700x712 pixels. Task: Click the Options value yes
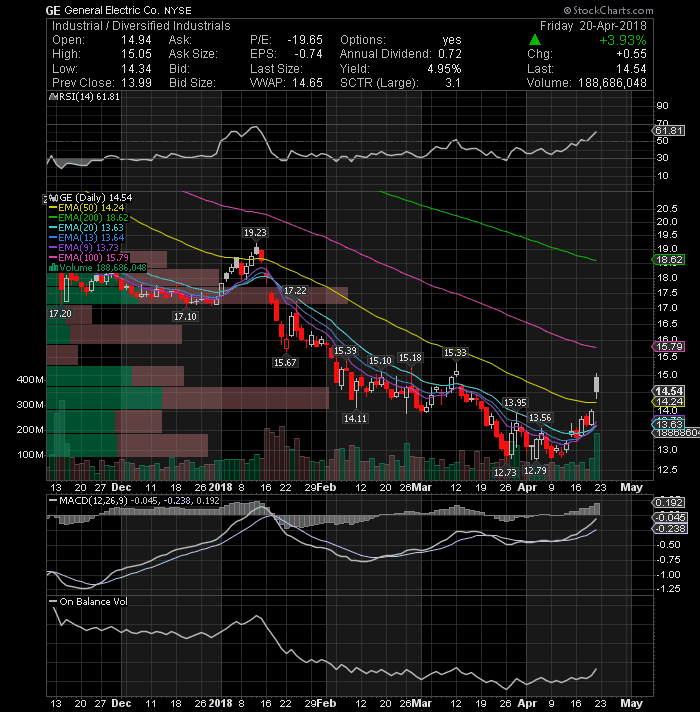click(452, 40)
